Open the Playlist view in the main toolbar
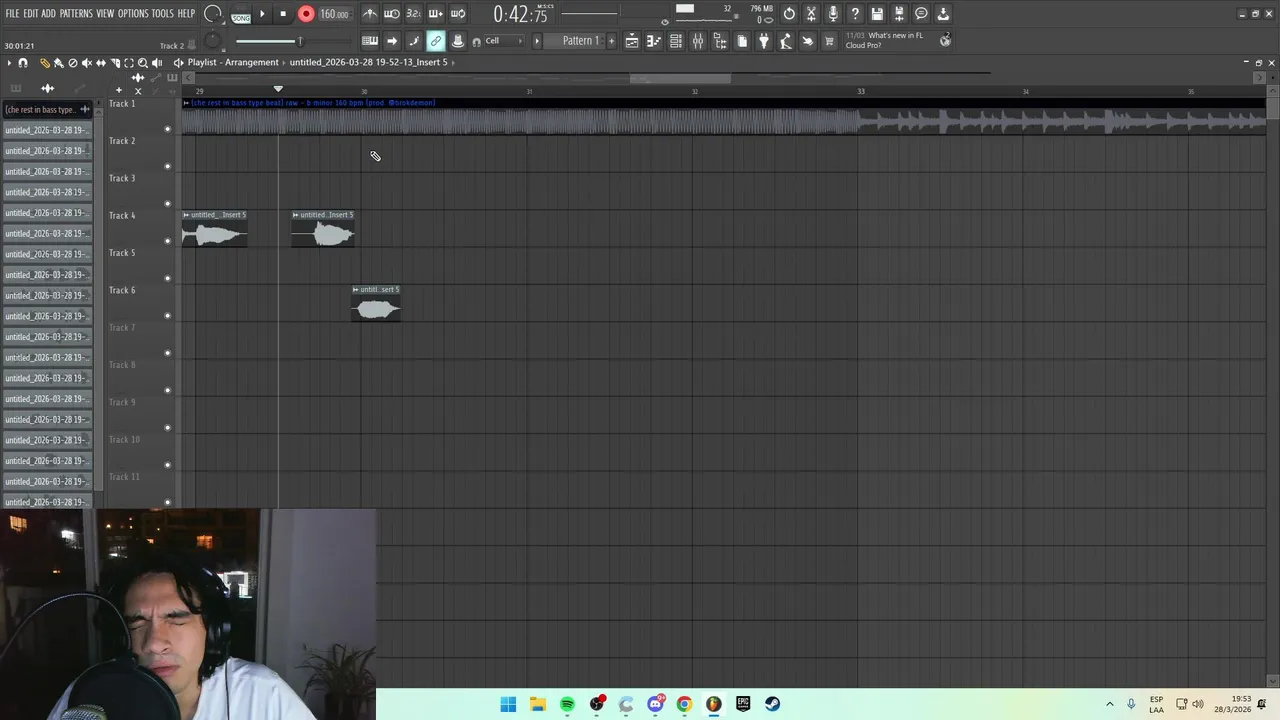The height and width of the screenshot is (720, 1280). point(632,41)
